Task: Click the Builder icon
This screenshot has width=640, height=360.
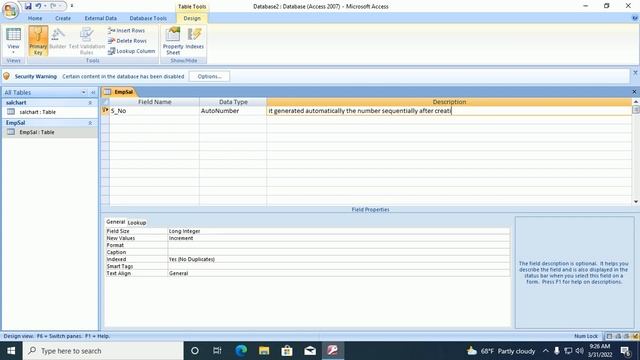Action: pyautogui.click(x=58, y=40)
